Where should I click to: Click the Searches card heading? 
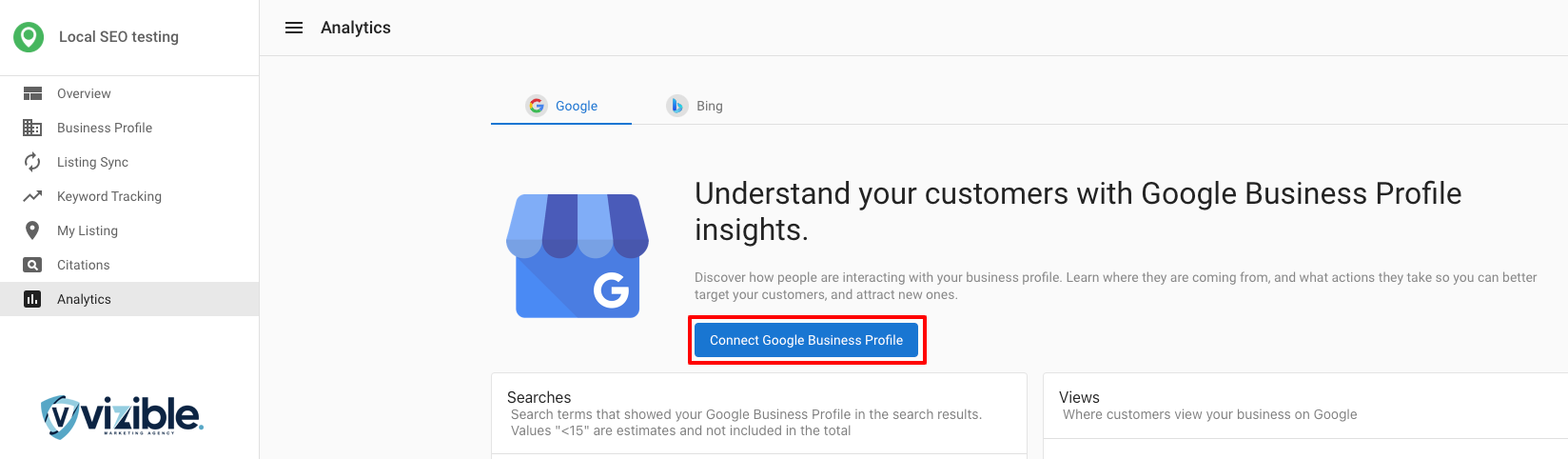point(539,397)
